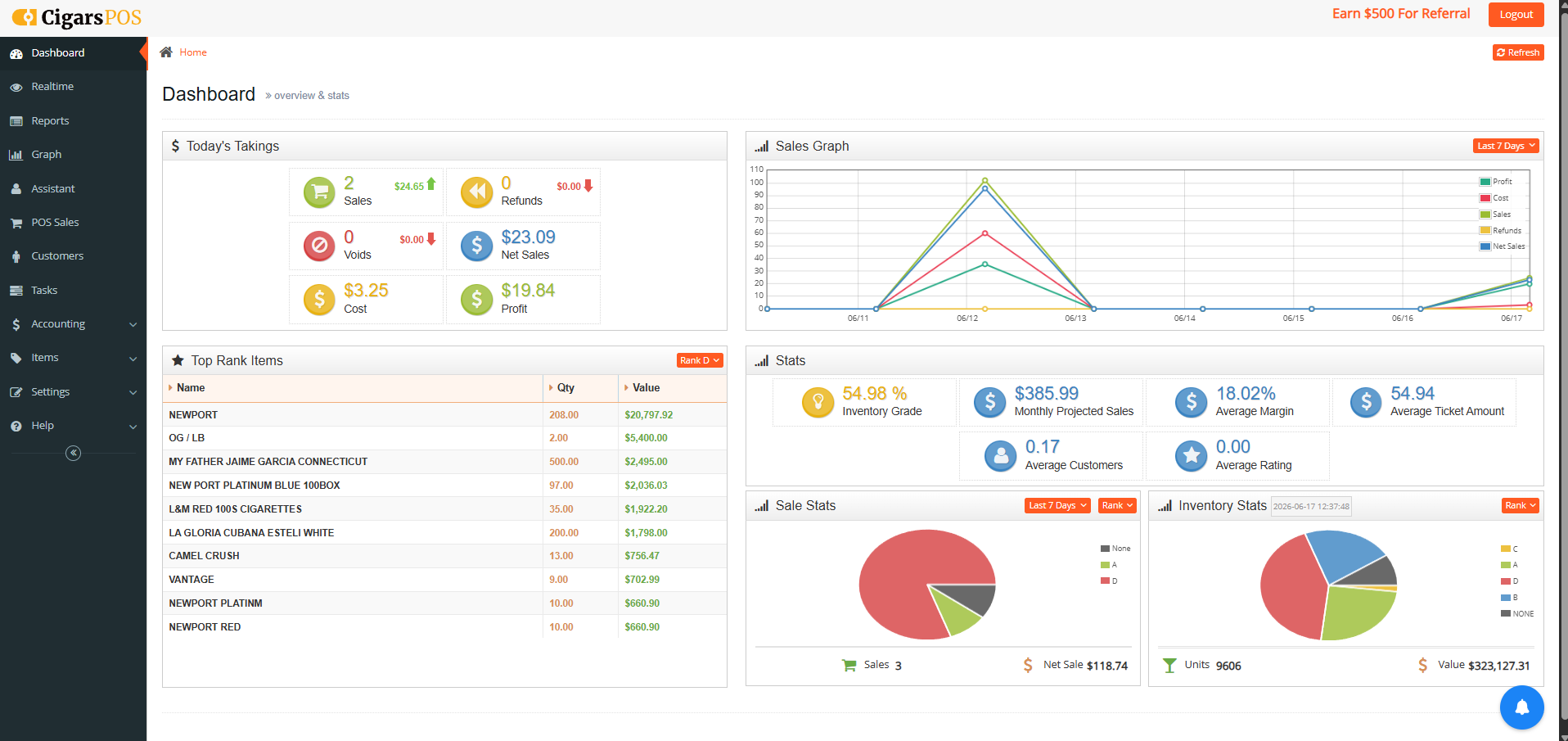1568x741 pixels.
Task: Click the Refunds rewind icon
Action: click(476, 192)
